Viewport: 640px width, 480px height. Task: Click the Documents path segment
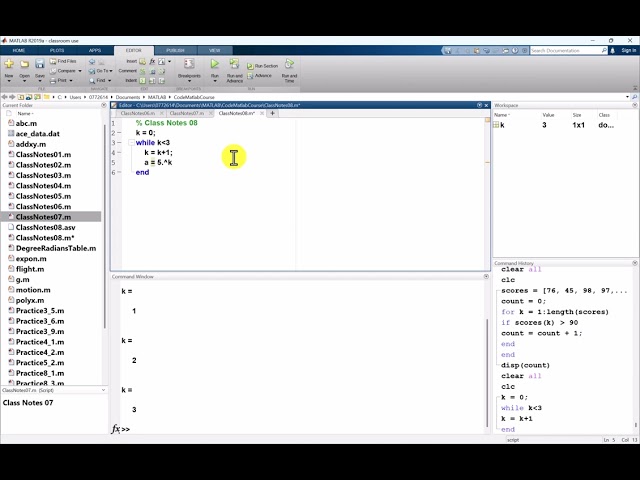(x=128, y=97)
